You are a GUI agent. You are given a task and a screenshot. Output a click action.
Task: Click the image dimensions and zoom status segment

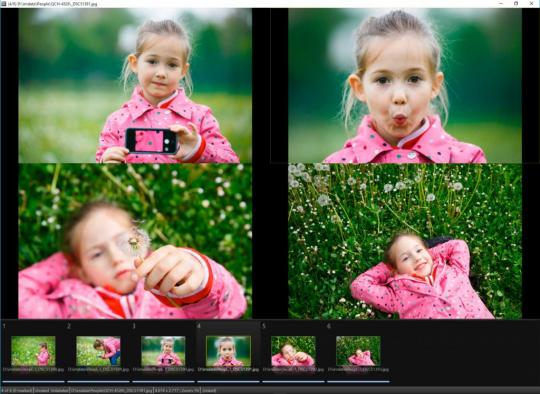click(178, 391)
